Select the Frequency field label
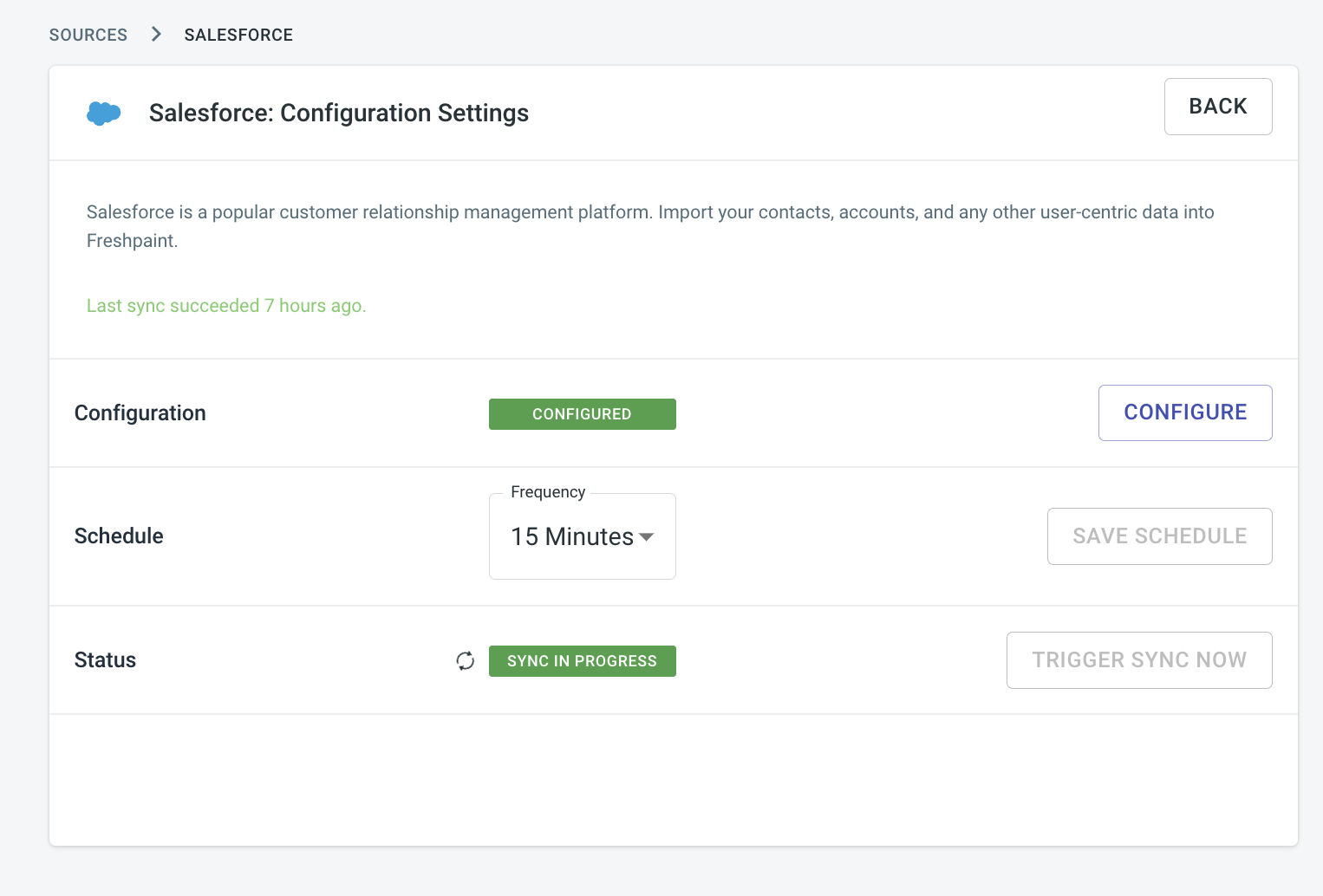The width and height of the screenshot is (1323, 896). tap(548, 492)
